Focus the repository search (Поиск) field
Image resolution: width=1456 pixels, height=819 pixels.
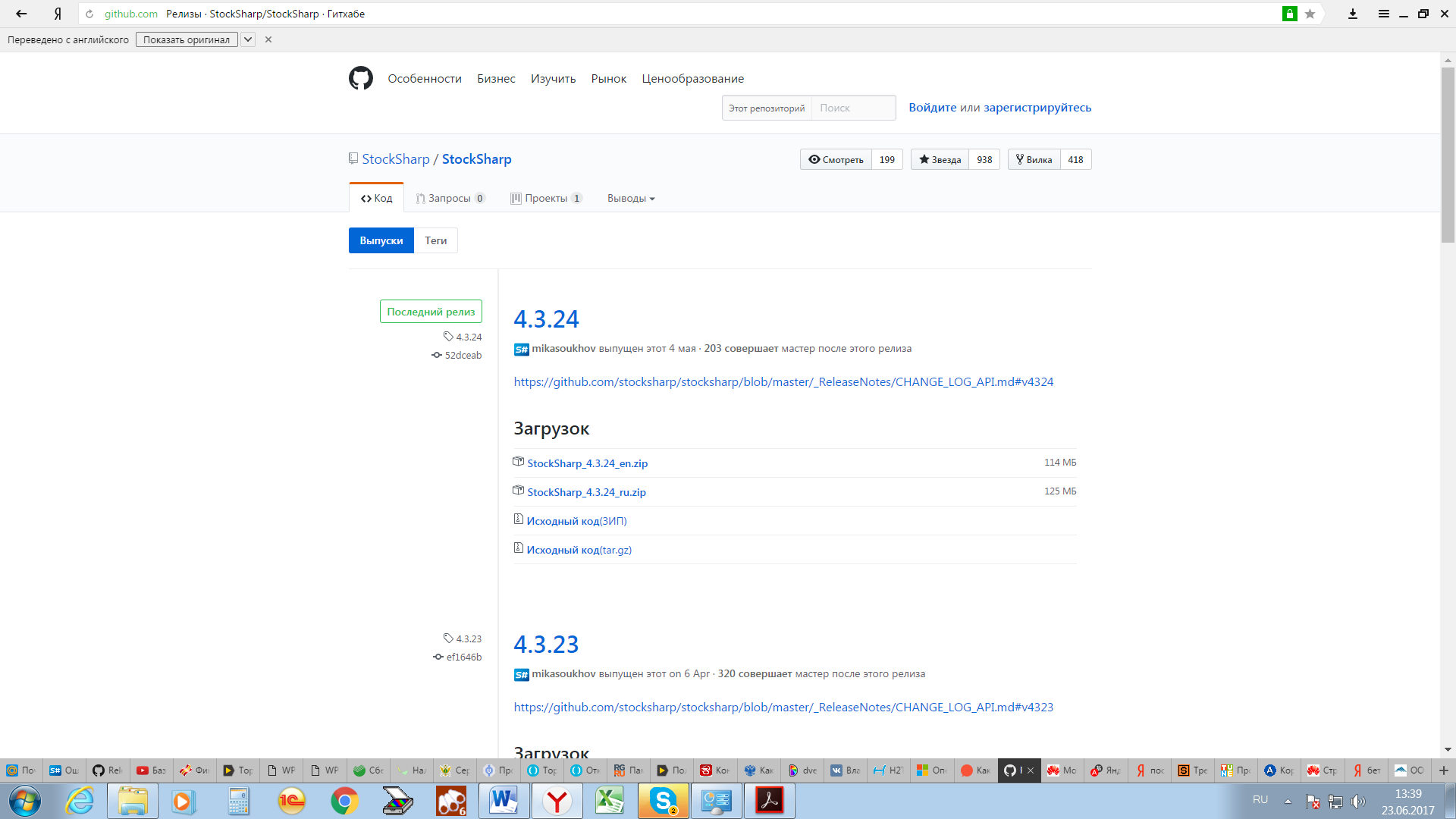[x=854, y=108]
